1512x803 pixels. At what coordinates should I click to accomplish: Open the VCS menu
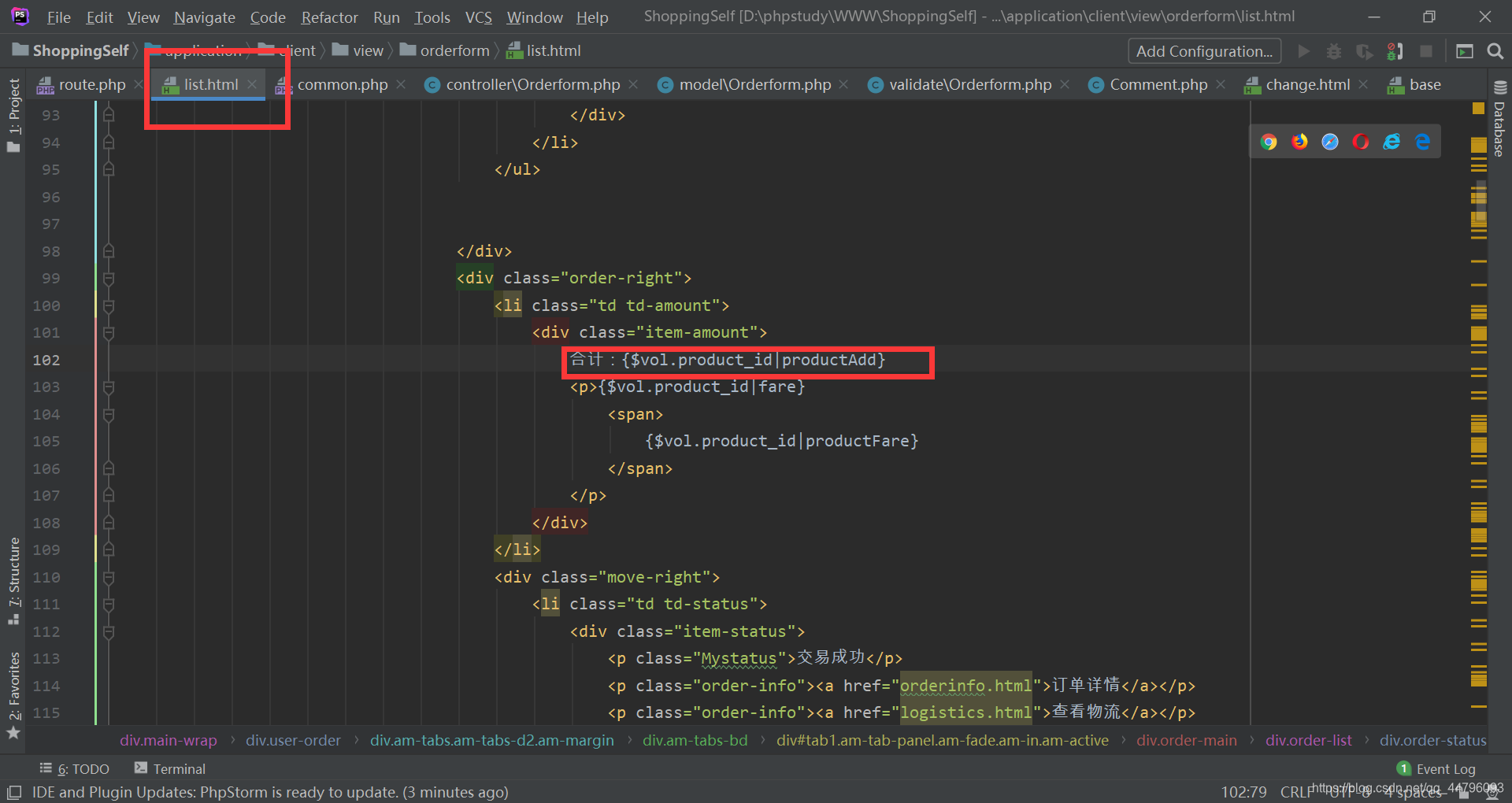[x=478, y=17]
